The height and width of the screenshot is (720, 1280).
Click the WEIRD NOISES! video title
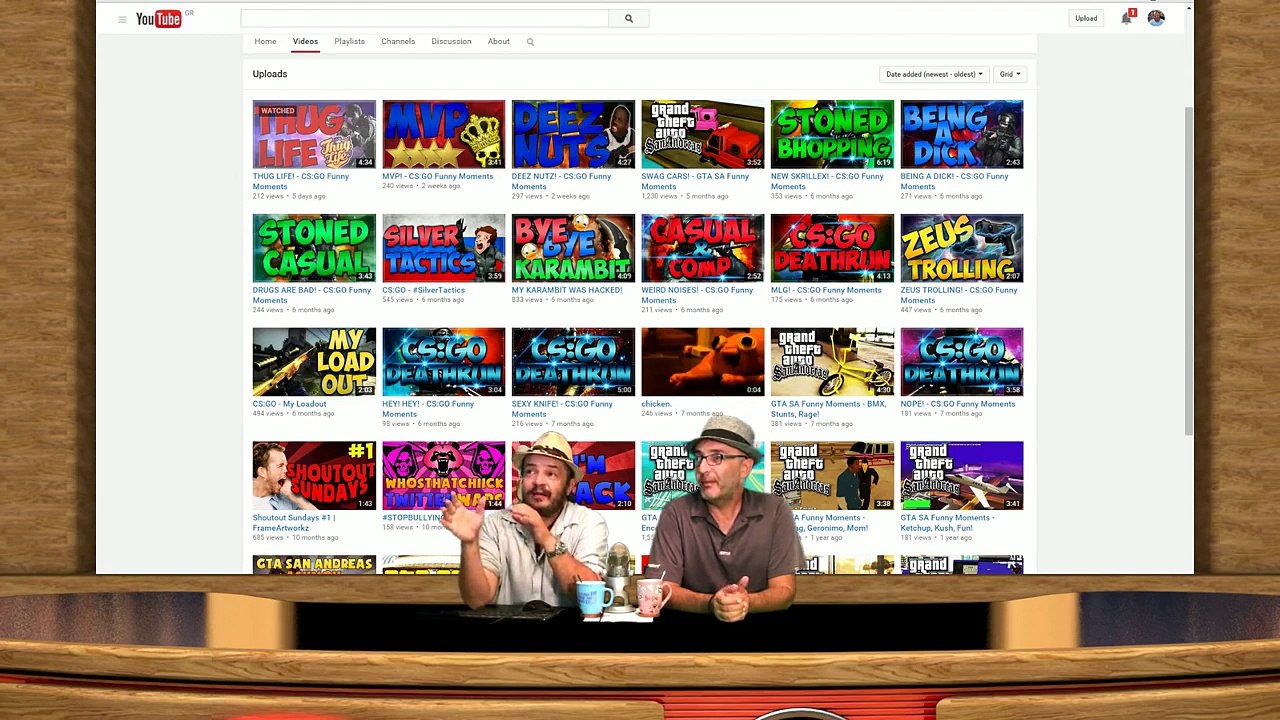point(697,295)
